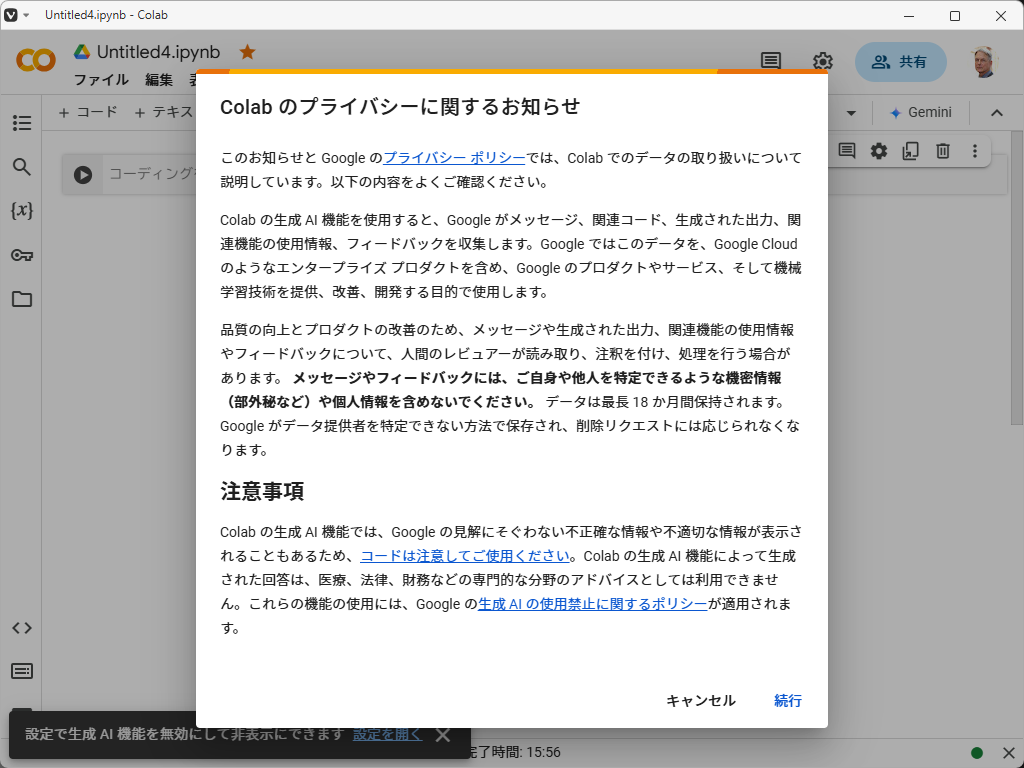Open the files folder icon in sidebar
1024x768 pixels.
tap(22, 299)
